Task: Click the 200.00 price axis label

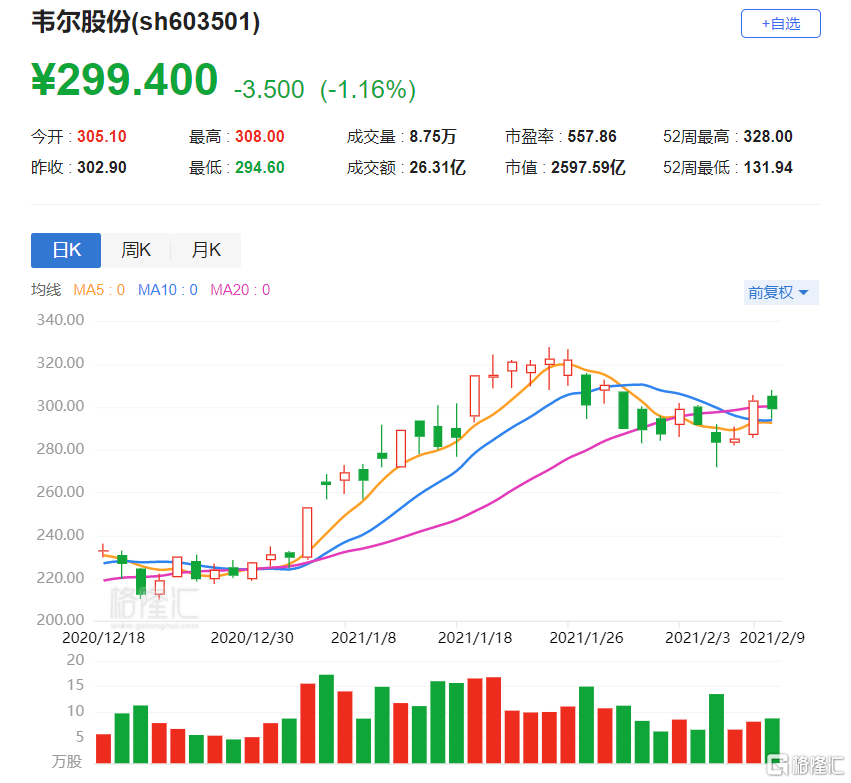Action: click(x=60, y=620)
